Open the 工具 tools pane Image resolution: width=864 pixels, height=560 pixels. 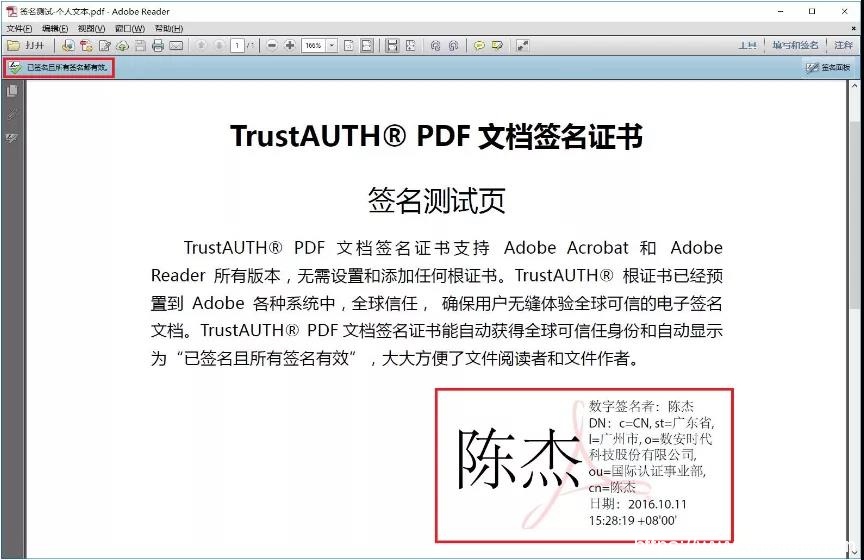(x=747, y=45)
